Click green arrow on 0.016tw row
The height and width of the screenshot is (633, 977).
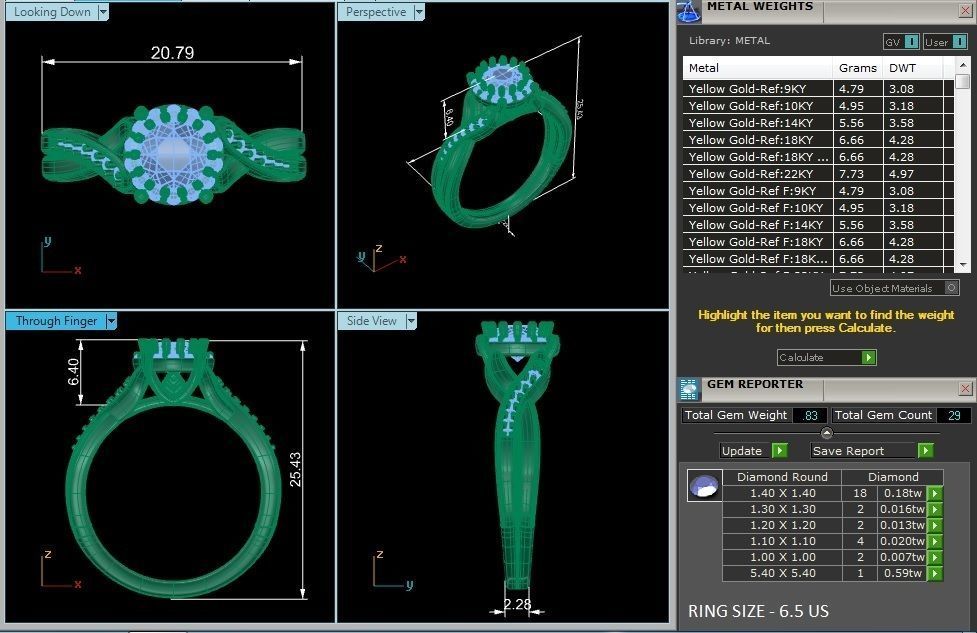pyautogui.click(x=935, y=509)
